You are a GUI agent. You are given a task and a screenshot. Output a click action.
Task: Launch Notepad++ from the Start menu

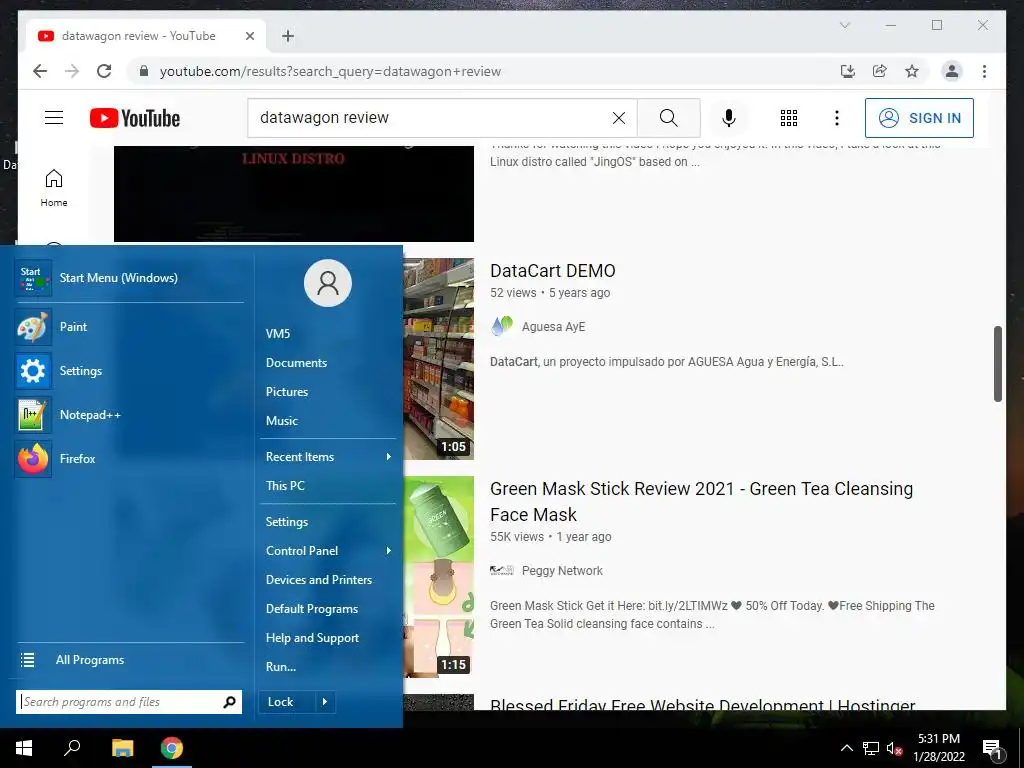click(x=130, y=415)
